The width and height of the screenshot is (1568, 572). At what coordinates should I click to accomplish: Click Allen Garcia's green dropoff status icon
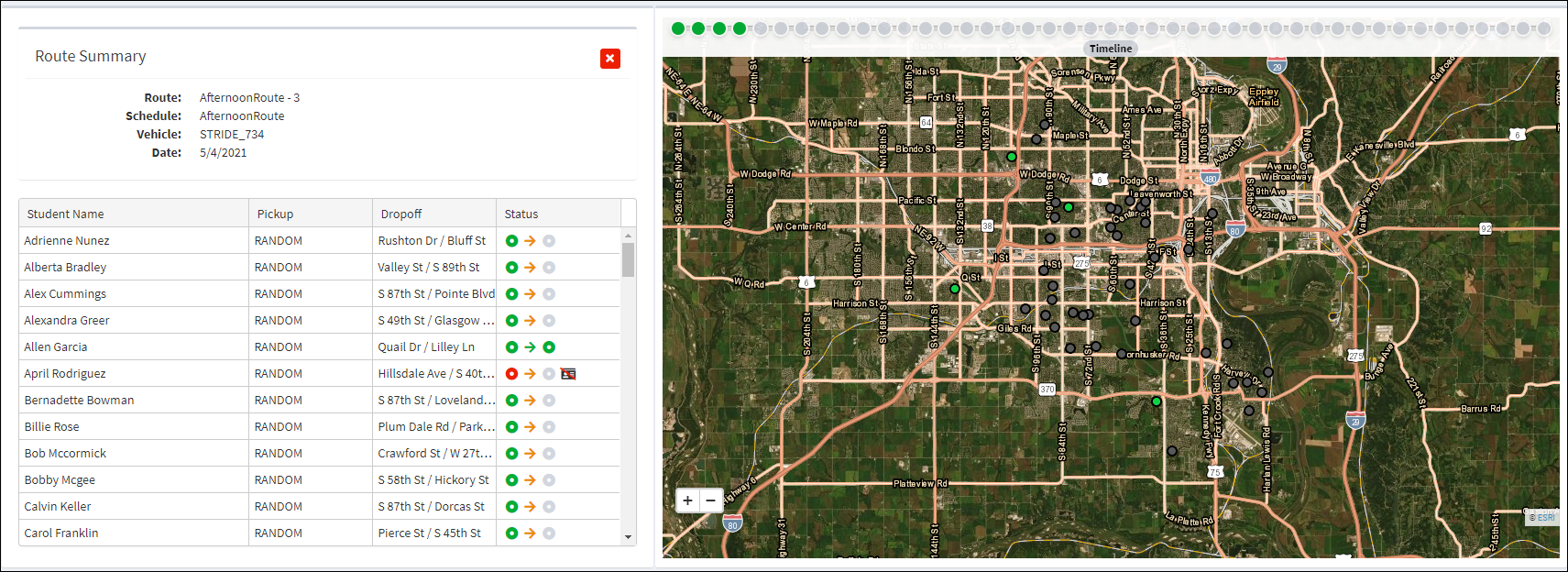tap(549, 347)
